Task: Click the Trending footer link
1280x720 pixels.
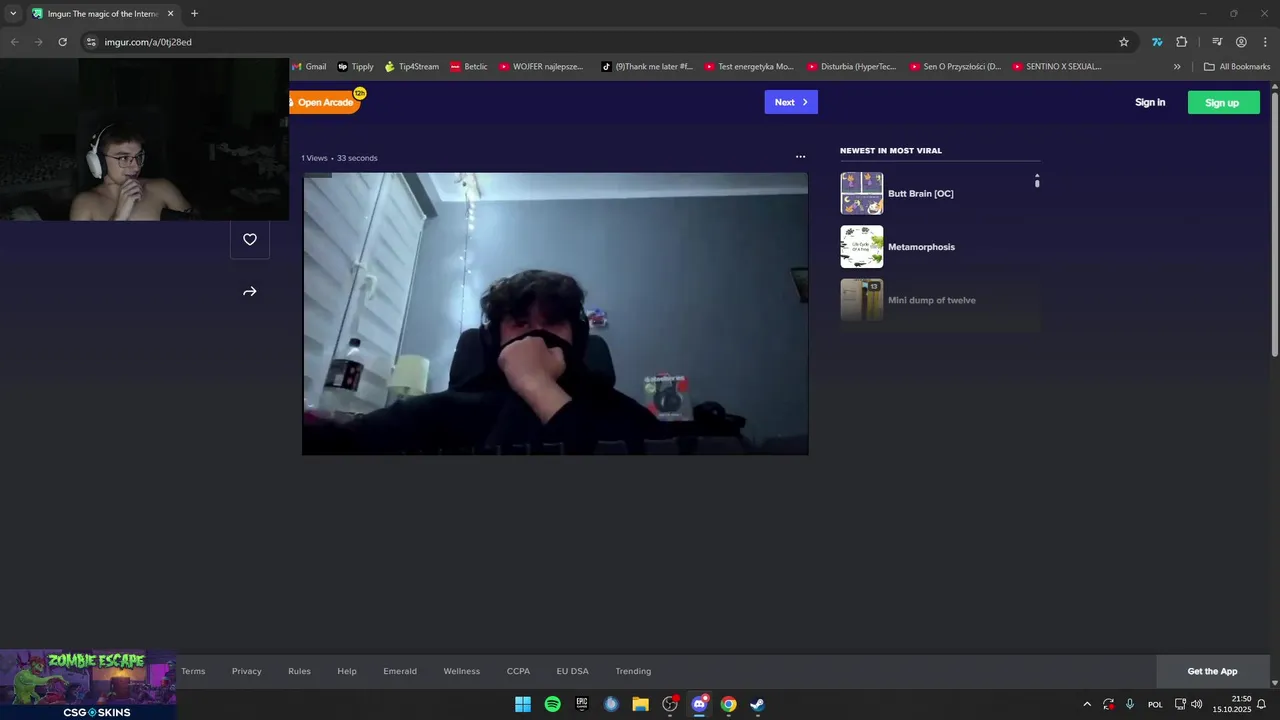Action: (633, 671)
